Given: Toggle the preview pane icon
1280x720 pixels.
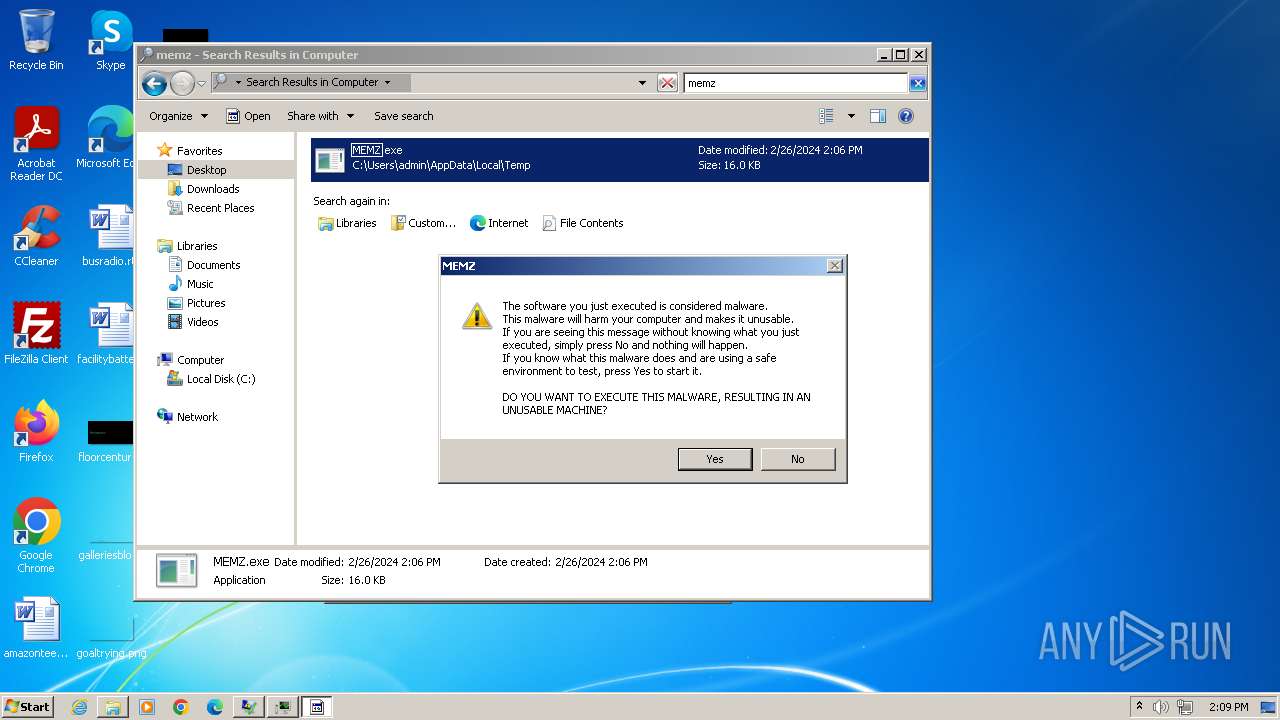Looking at the screenshot, I should [x=878, y=116].
